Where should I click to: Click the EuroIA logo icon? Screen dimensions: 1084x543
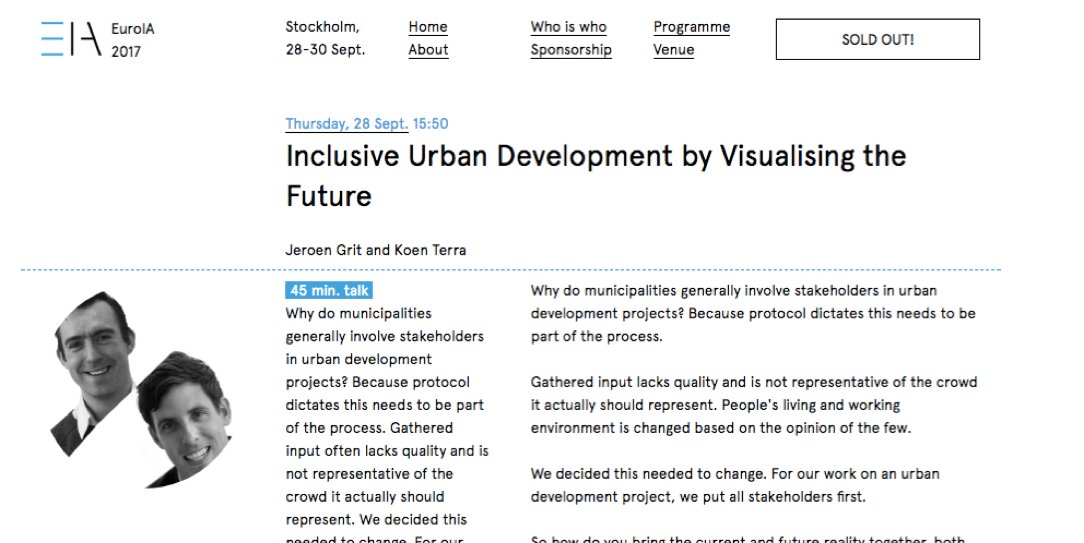click(71, 39)
